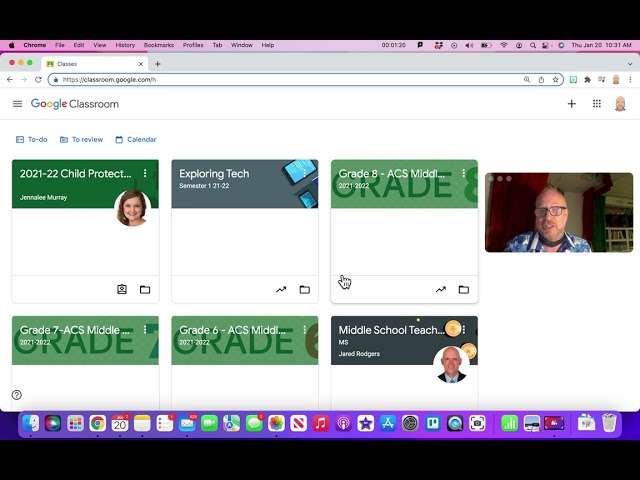Click the share icon in address bar
Screen dimensions: 640x480
(x=541, y=80)
